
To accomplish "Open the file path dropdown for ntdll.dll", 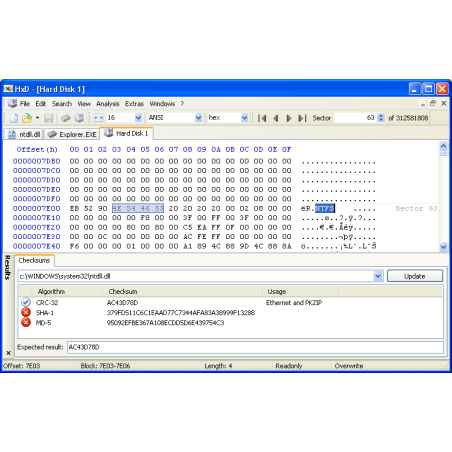I will [378, 276].
